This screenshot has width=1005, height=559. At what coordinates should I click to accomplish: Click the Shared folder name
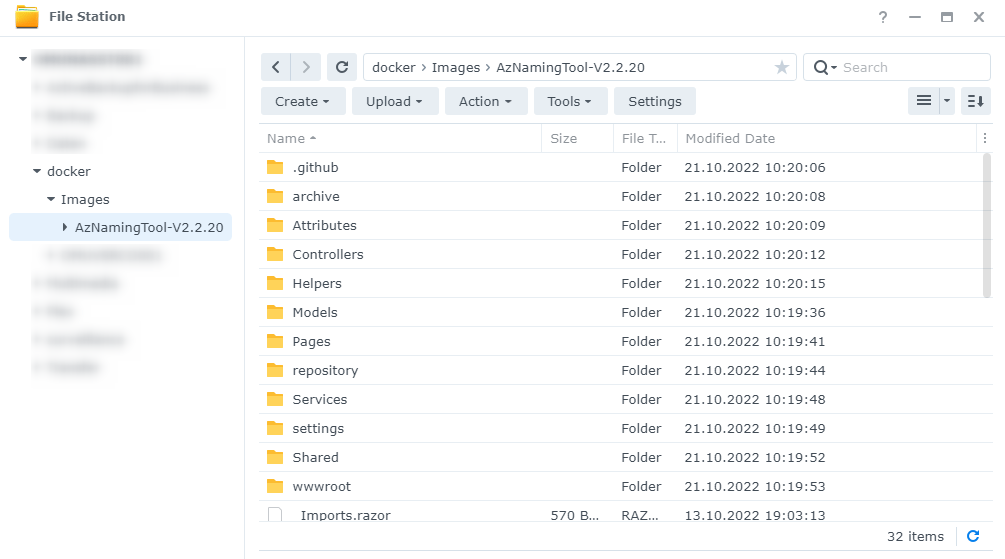[315, 457]
